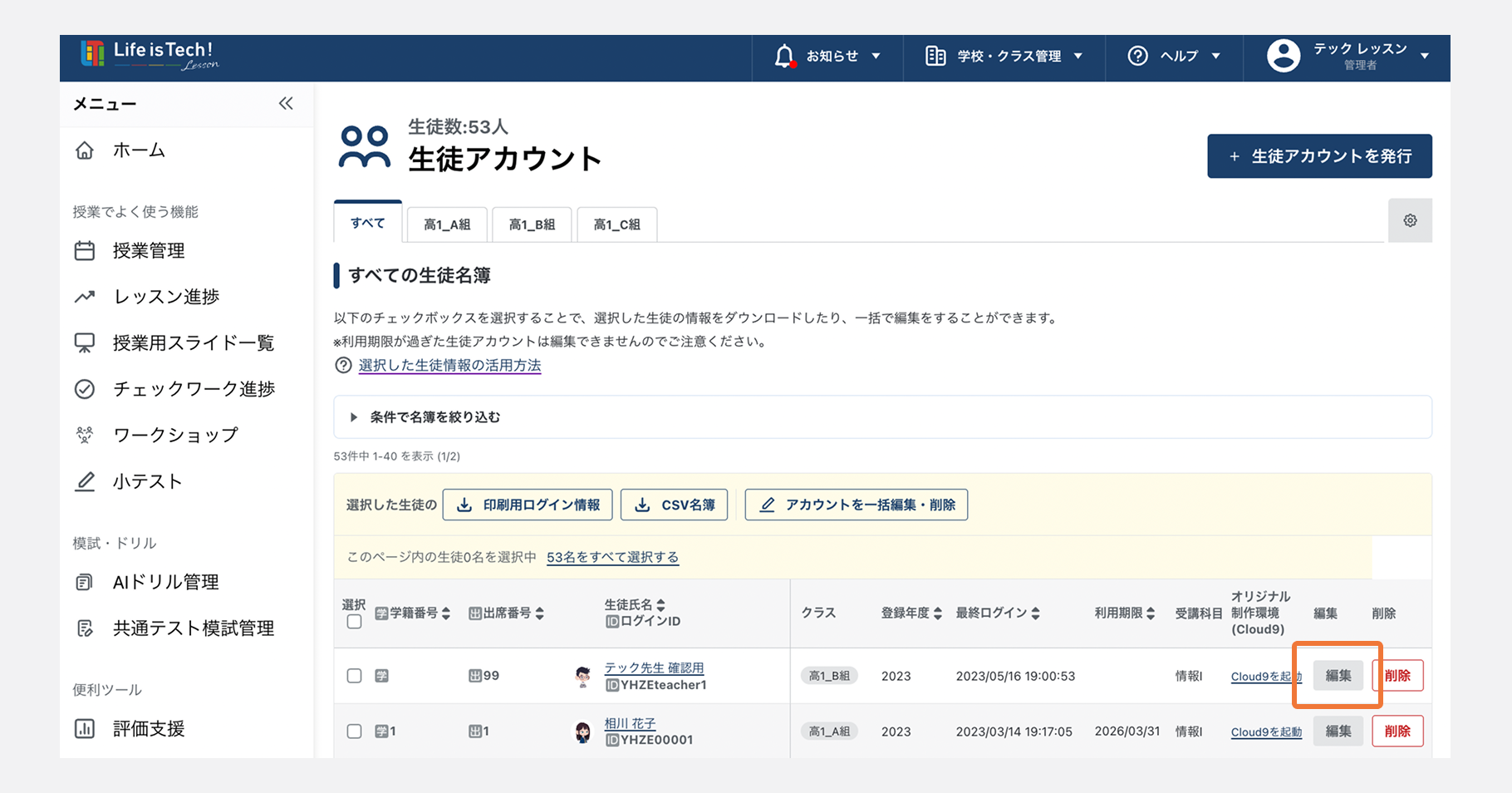The width and height of the screenshot is (1512, 793).
Task: Check the checkbox for 相川 花子
Action: coord(354,731)
